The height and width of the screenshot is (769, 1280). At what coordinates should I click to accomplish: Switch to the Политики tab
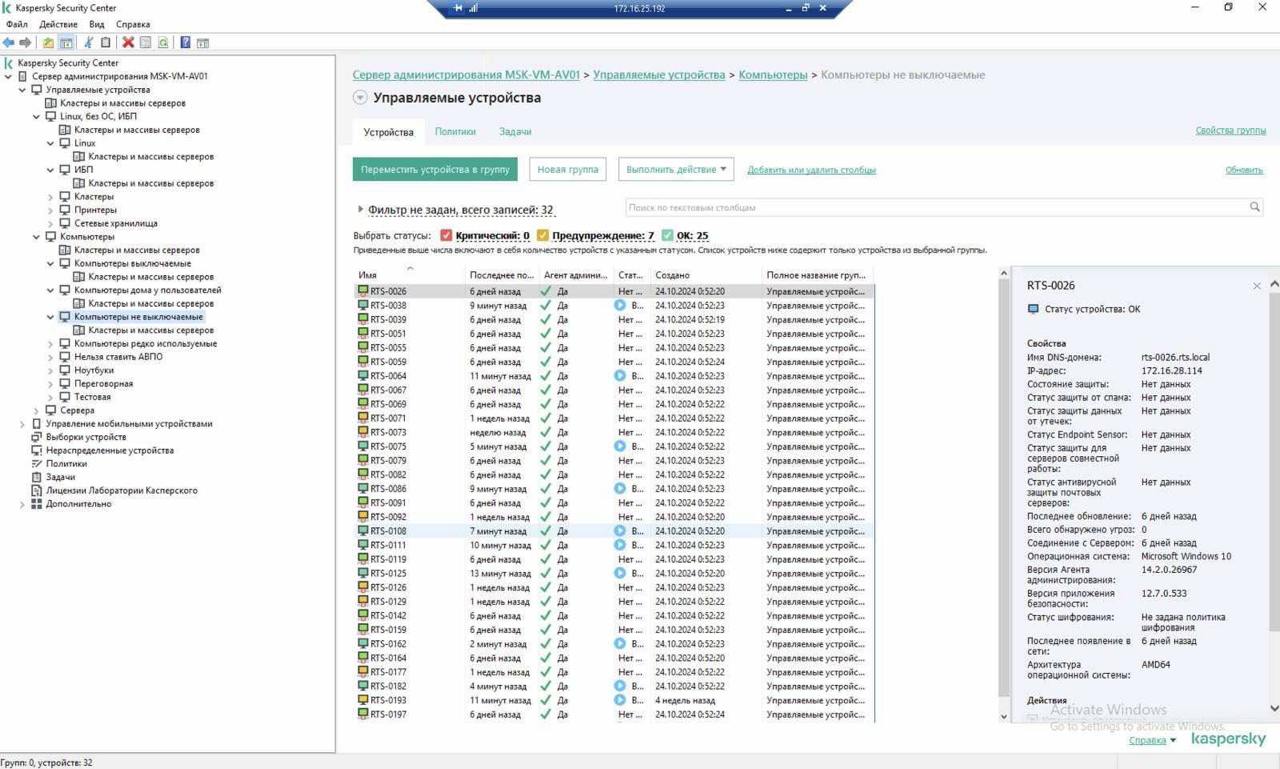(455, 132)
